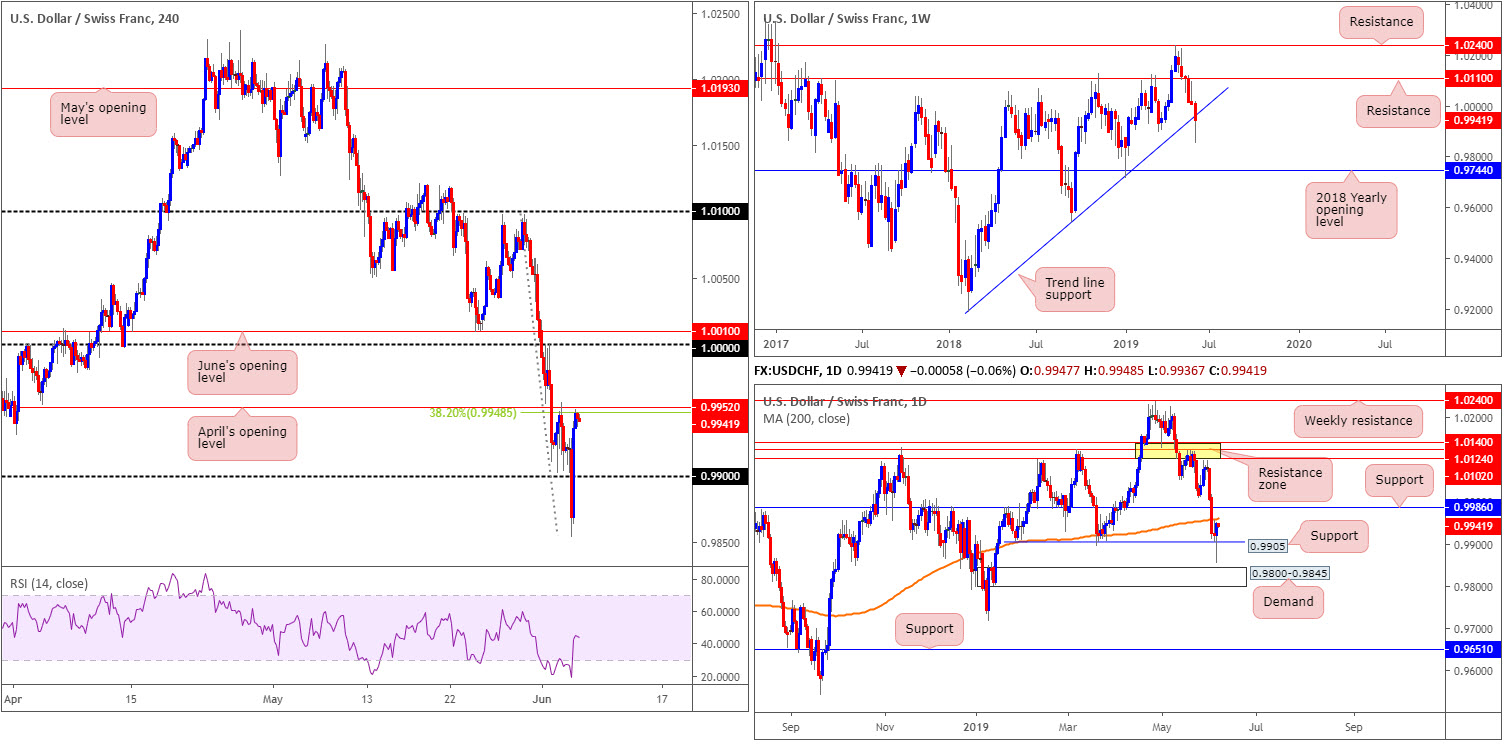Click the "Apr" date on 240 chart

(12, 699)
